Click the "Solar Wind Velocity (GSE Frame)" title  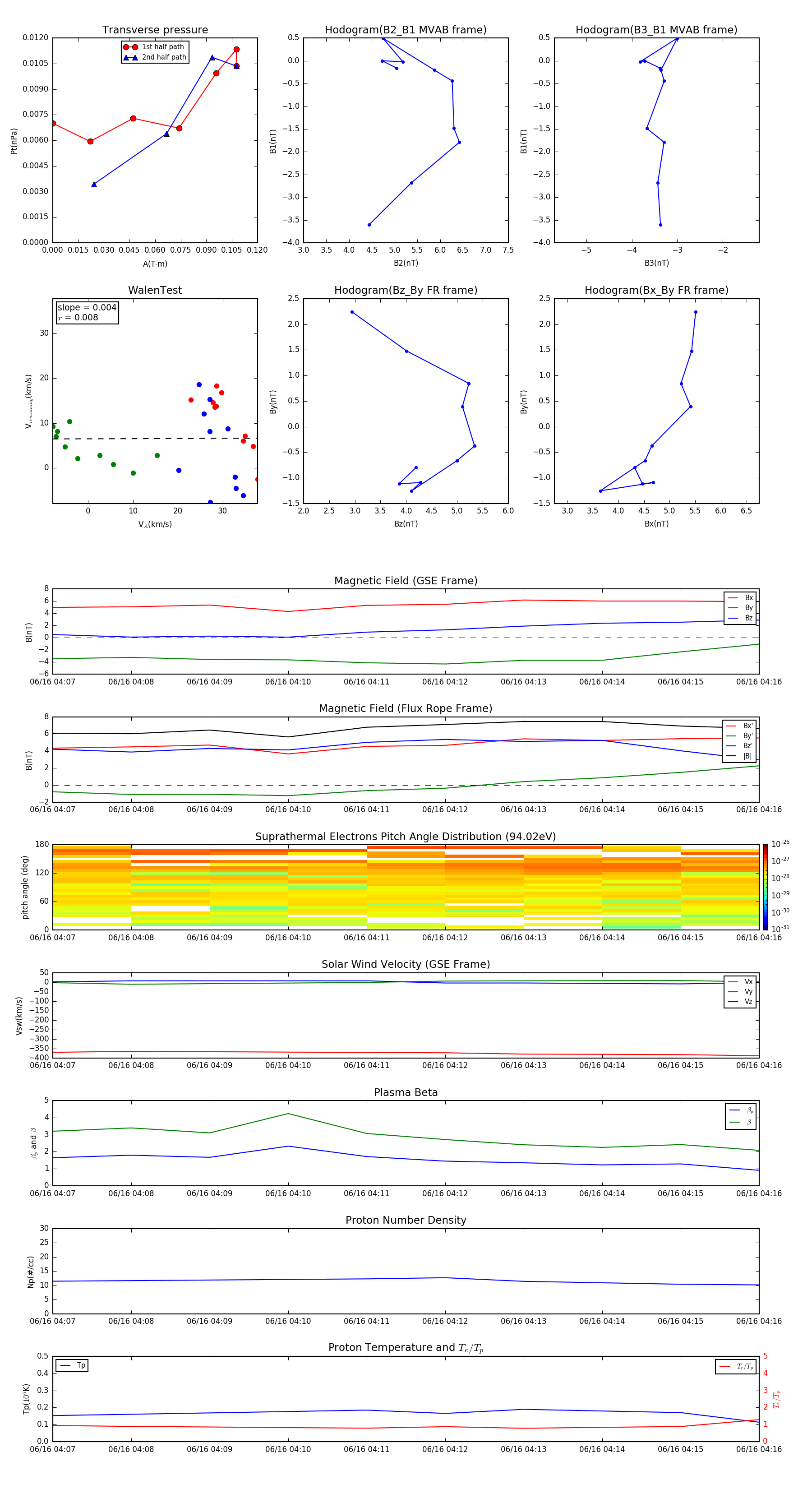406,964
